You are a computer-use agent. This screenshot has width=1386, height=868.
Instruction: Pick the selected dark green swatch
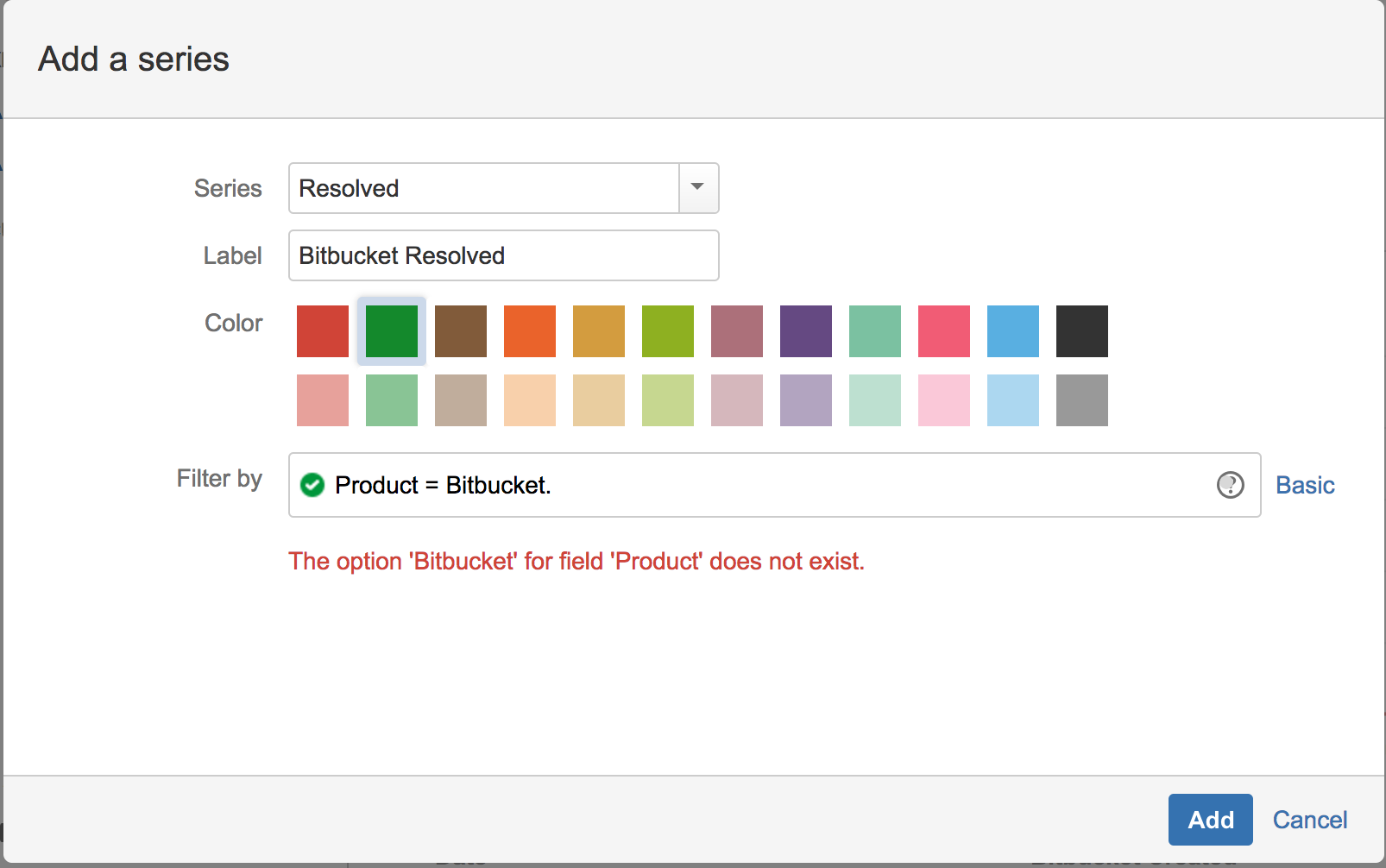pos(392,331)
